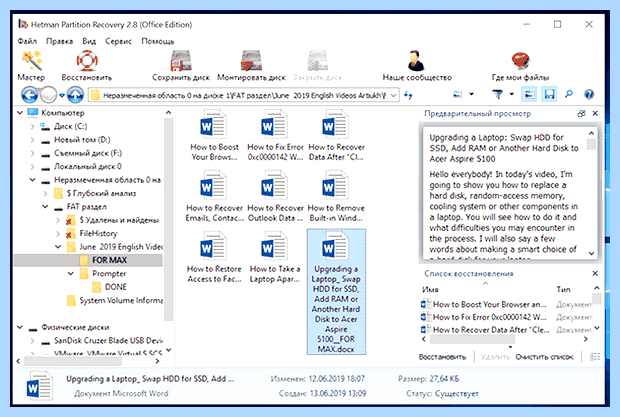
Task: Select How to Remove Built-in Wind file
Action: (x=336, y=196)
